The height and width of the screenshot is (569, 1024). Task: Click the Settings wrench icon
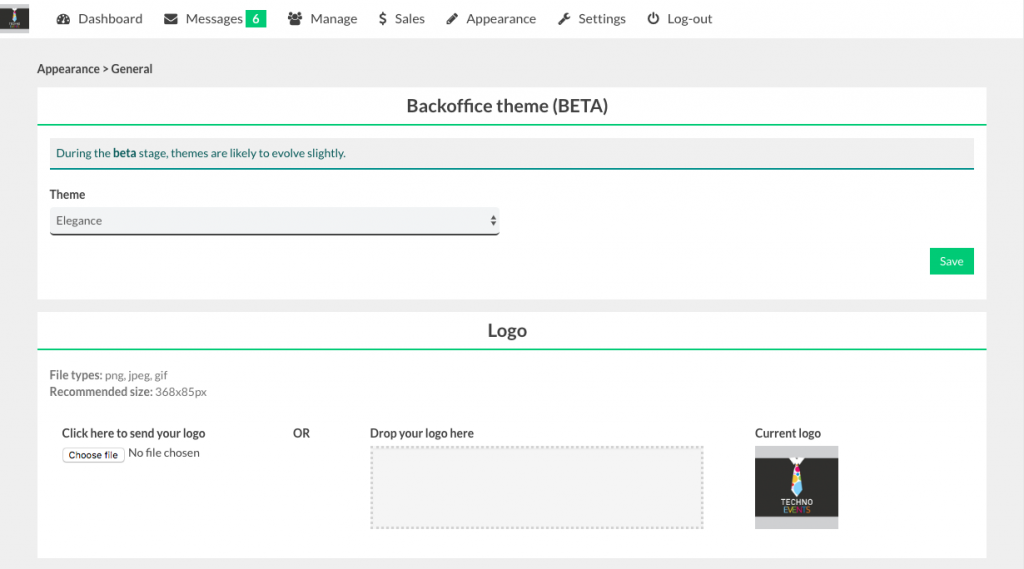click(x=564, y=19)
